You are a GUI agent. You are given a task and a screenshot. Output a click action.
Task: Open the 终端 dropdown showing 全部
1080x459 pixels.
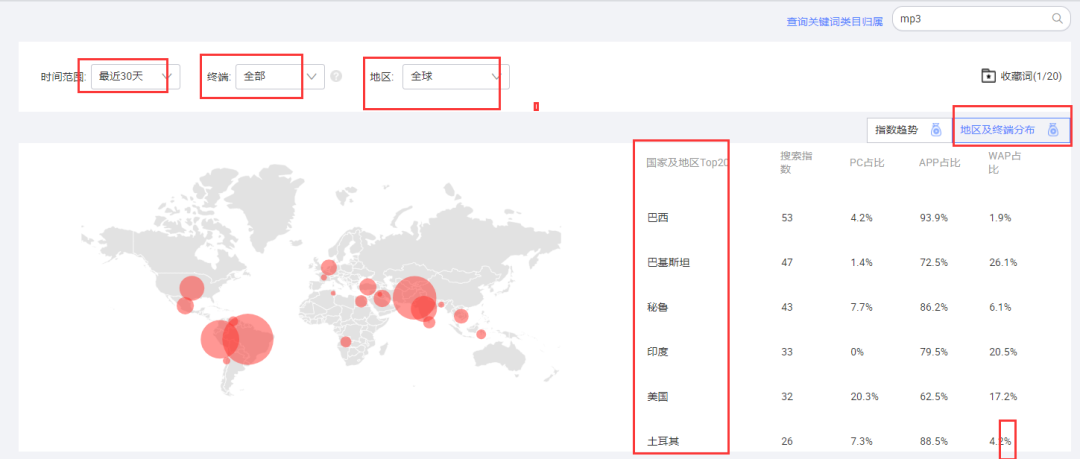[280, 76]
